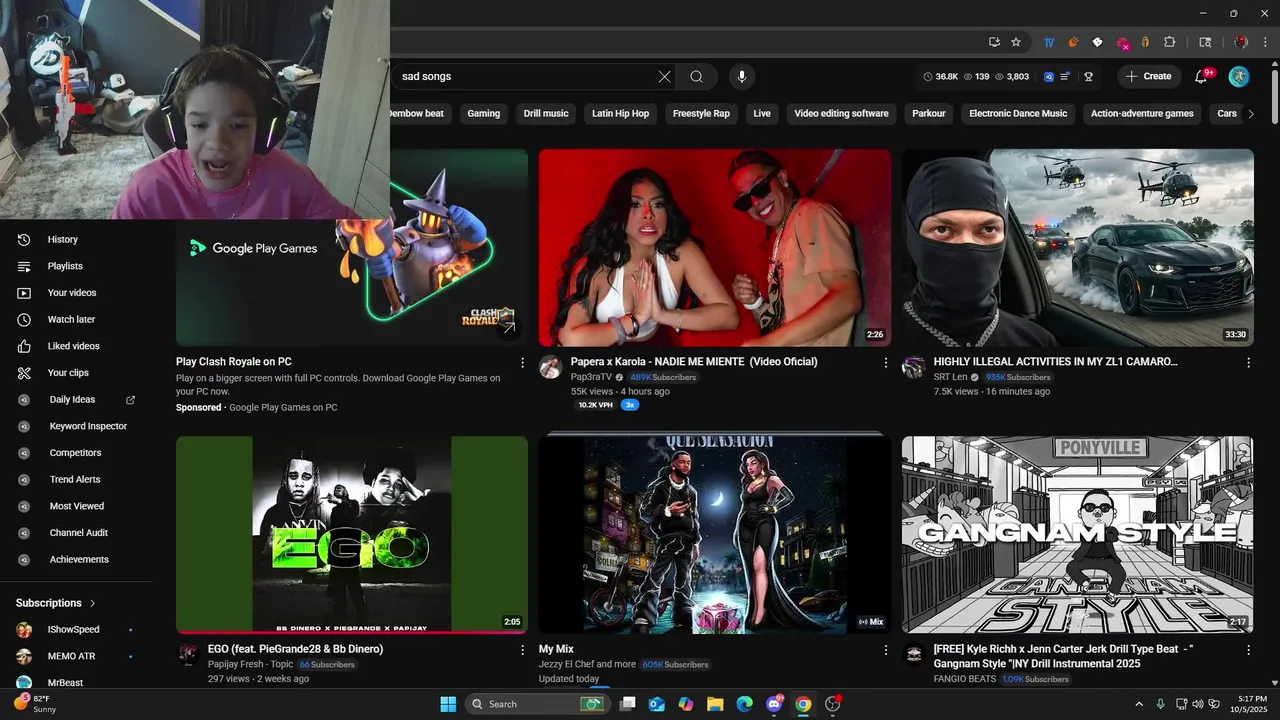
Task: Open the History icon in the sidebar
Action: click(24, 239)
